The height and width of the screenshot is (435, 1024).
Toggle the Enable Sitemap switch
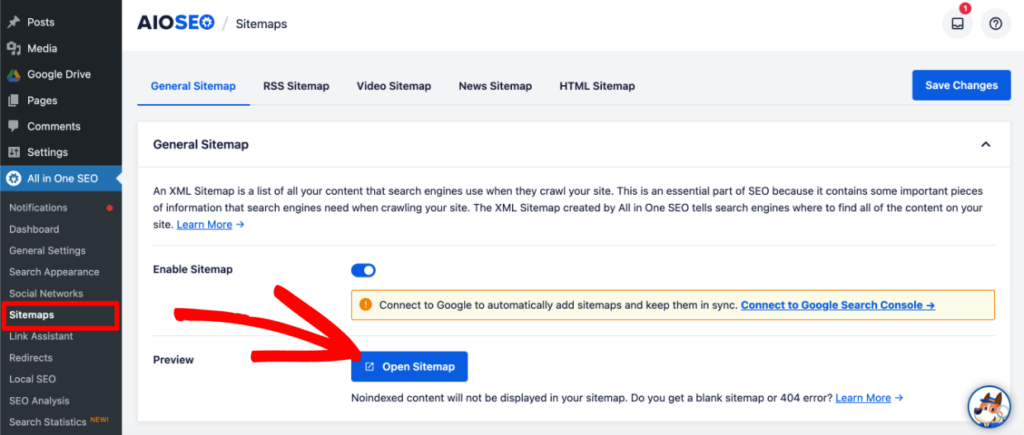(363, 270)
